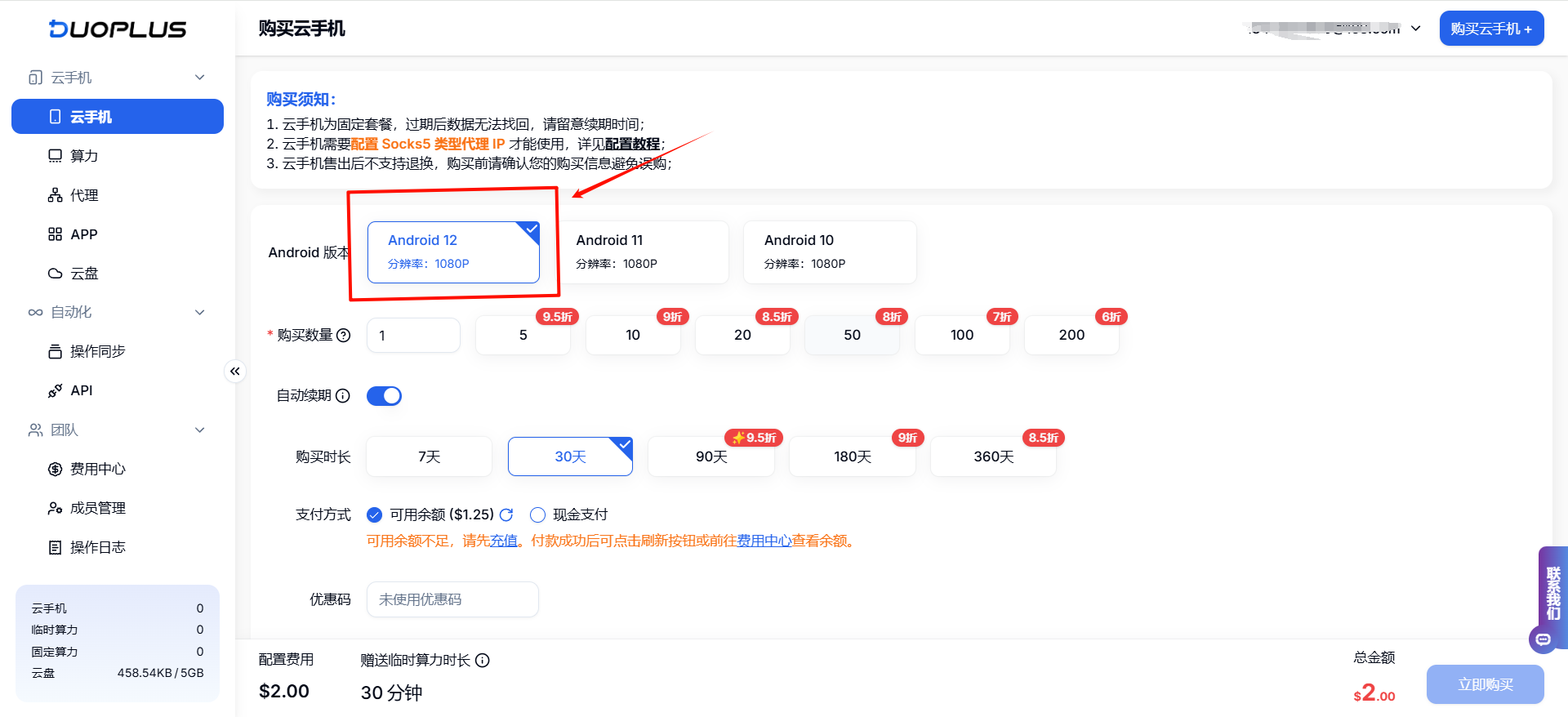Screen dimensions: 1568x717
Task: Open API item in sidebar
Action: (x=118, y=390)
